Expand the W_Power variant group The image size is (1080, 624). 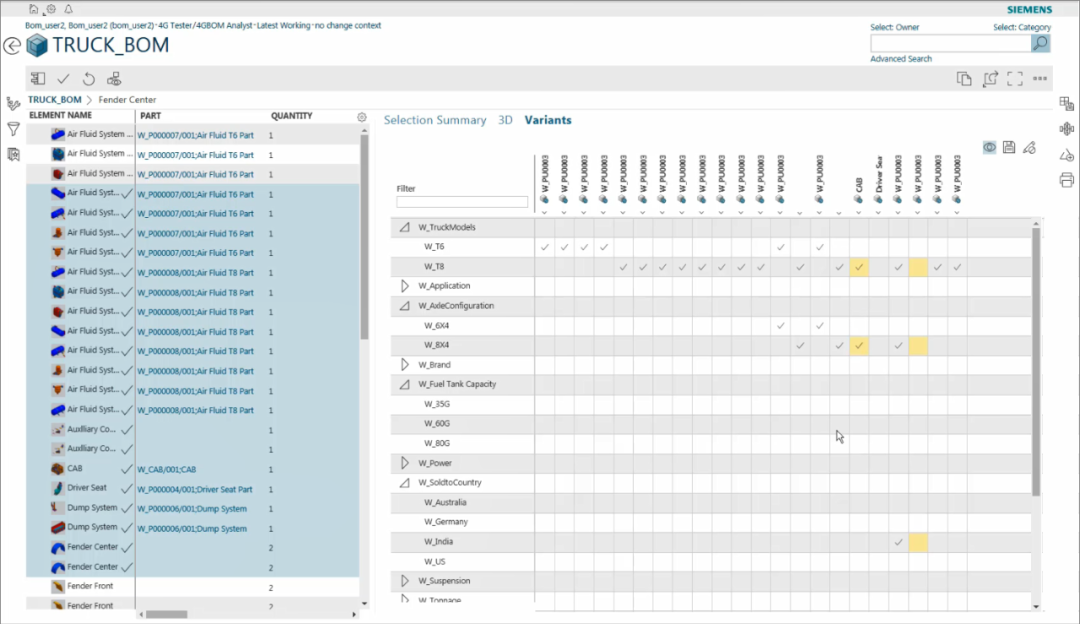pos(405,463)
